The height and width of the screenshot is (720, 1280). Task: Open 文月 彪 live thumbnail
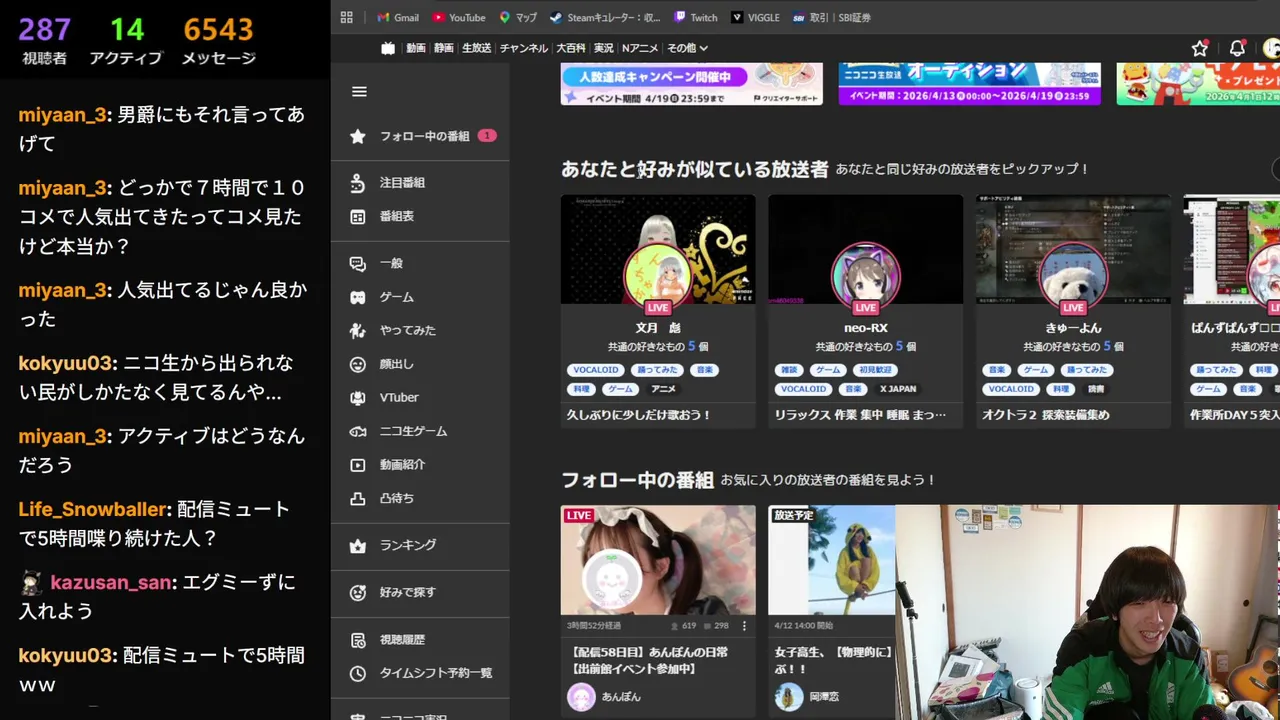point(658,249)
